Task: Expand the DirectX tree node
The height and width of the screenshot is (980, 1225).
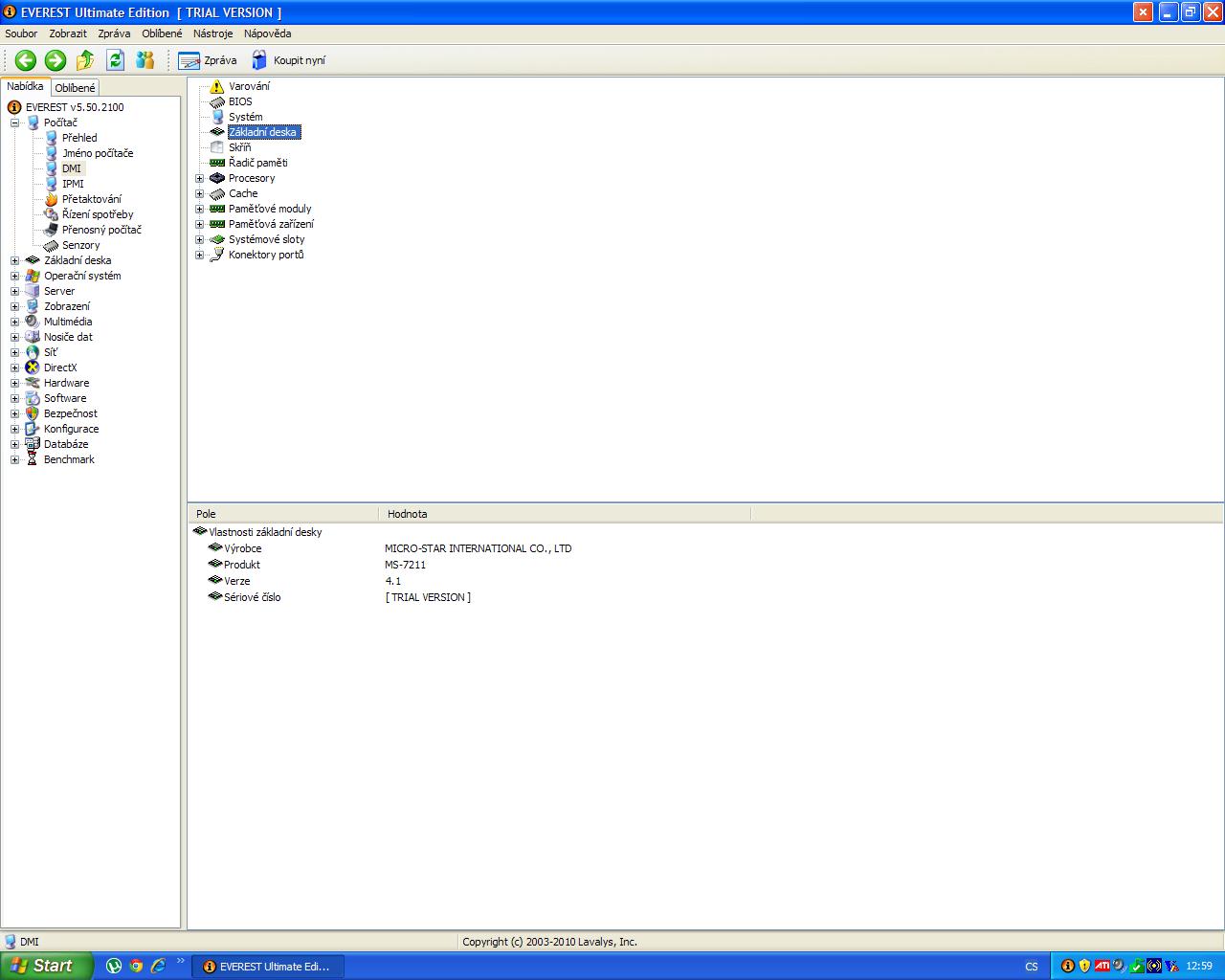Action: tap(14, 367)
